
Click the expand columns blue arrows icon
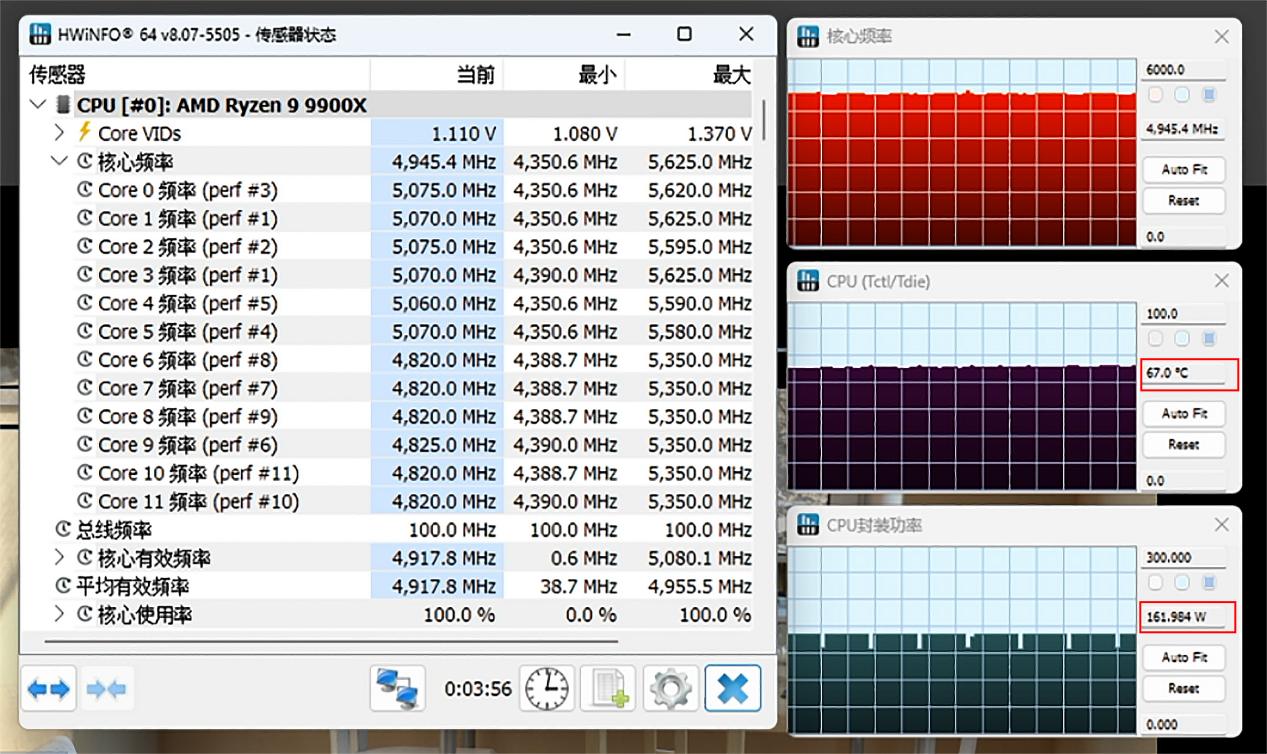(x=49, y=688)
